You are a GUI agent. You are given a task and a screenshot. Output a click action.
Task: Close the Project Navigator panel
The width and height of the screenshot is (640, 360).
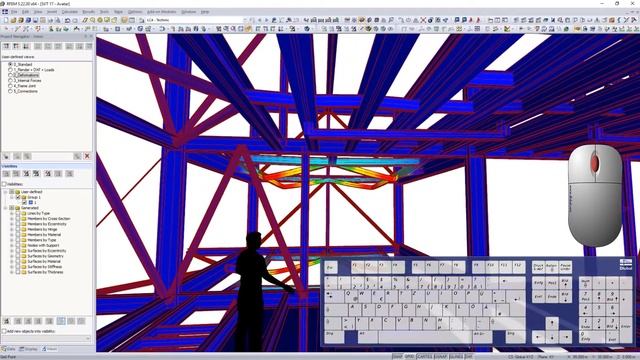[91, 36]
